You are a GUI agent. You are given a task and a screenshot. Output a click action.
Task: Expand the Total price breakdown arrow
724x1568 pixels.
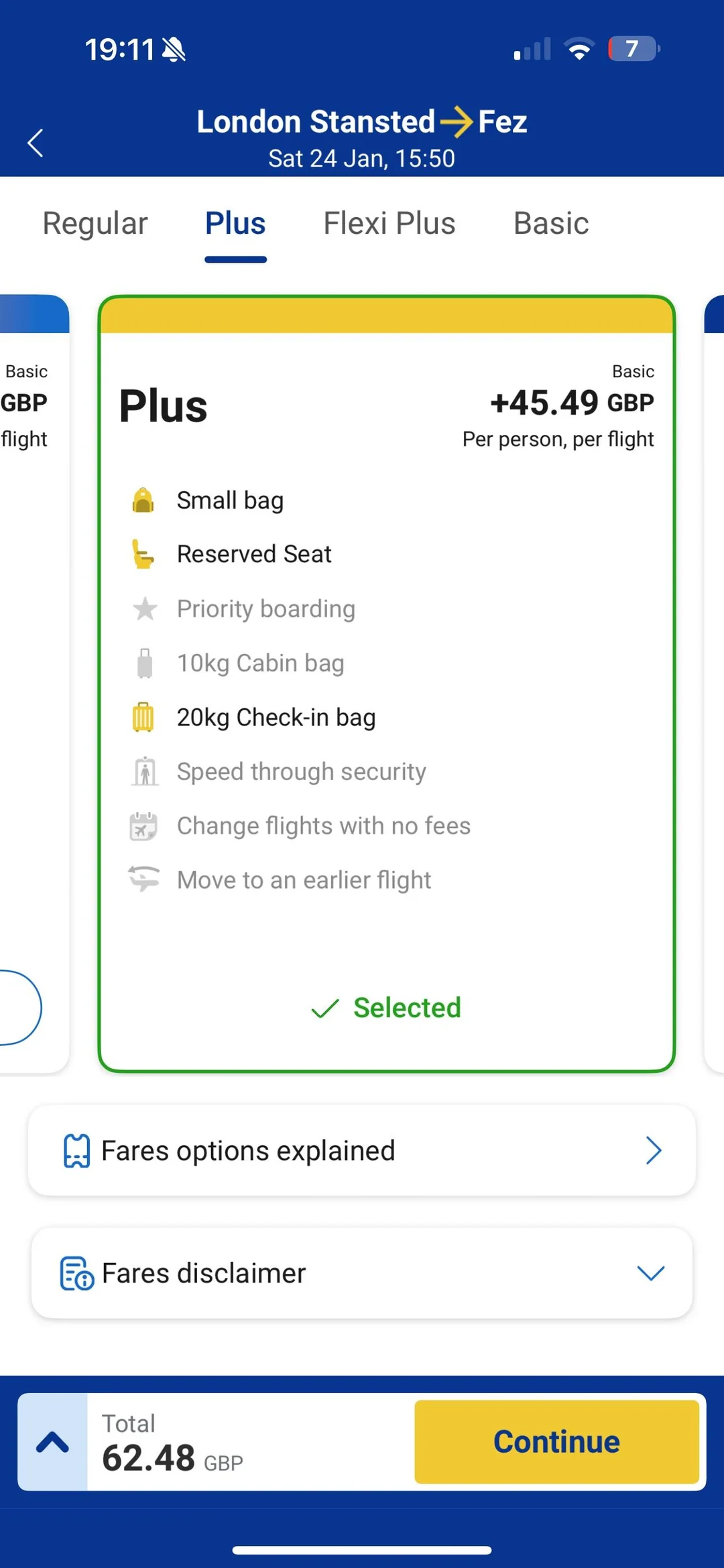tap(52, 1442)
